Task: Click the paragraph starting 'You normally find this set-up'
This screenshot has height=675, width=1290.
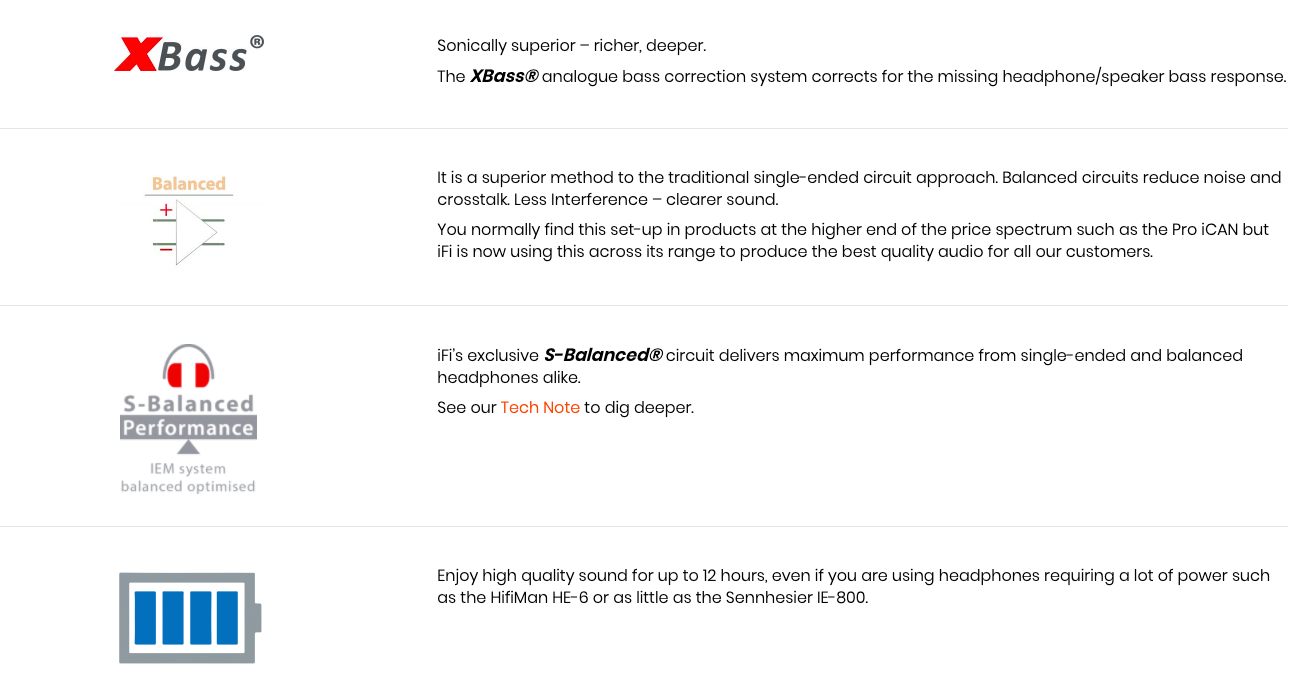Action: (x=852, y=240)
